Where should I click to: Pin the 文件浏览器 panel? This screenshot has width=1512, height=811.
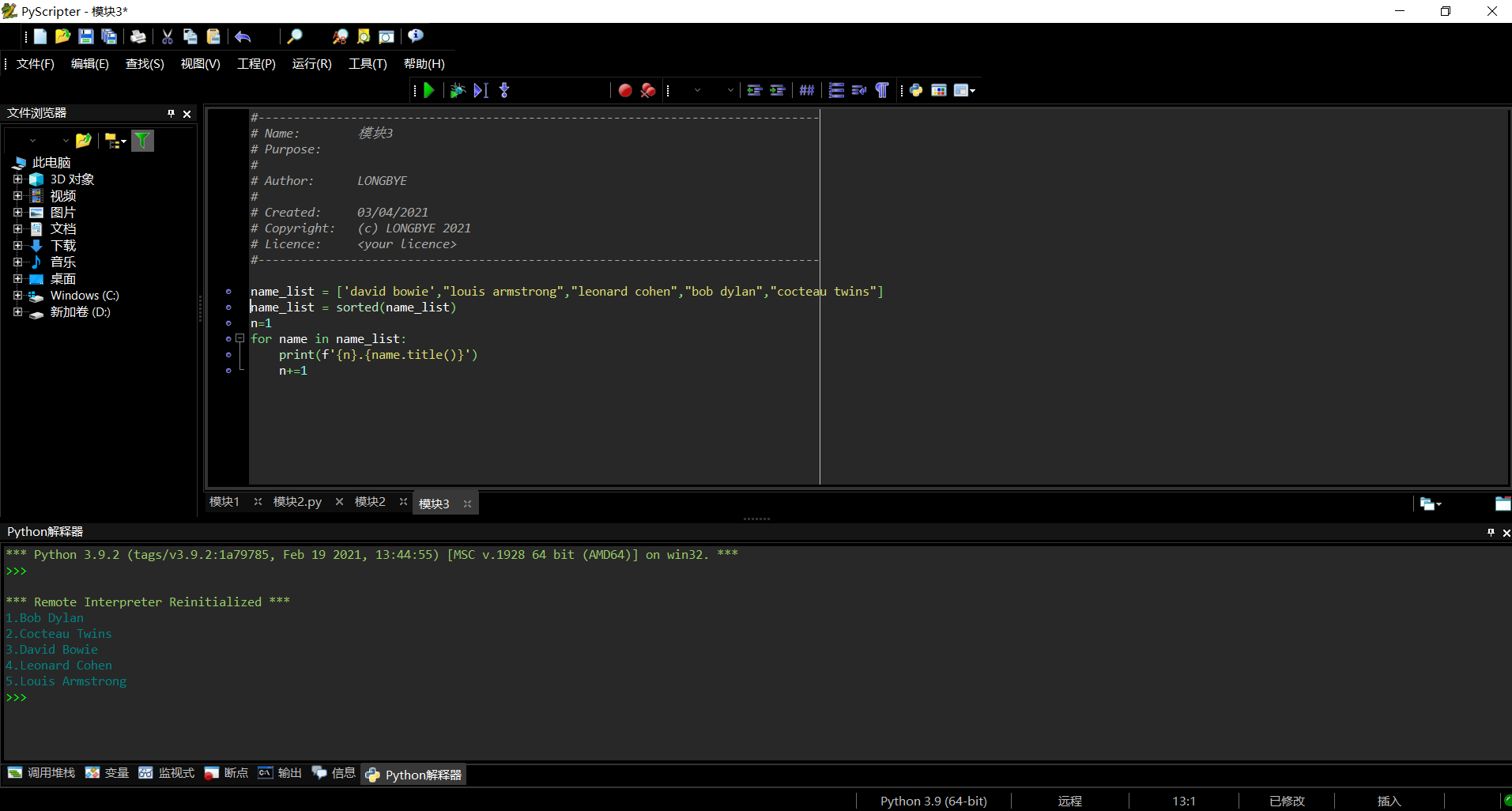tap(171, 114)
